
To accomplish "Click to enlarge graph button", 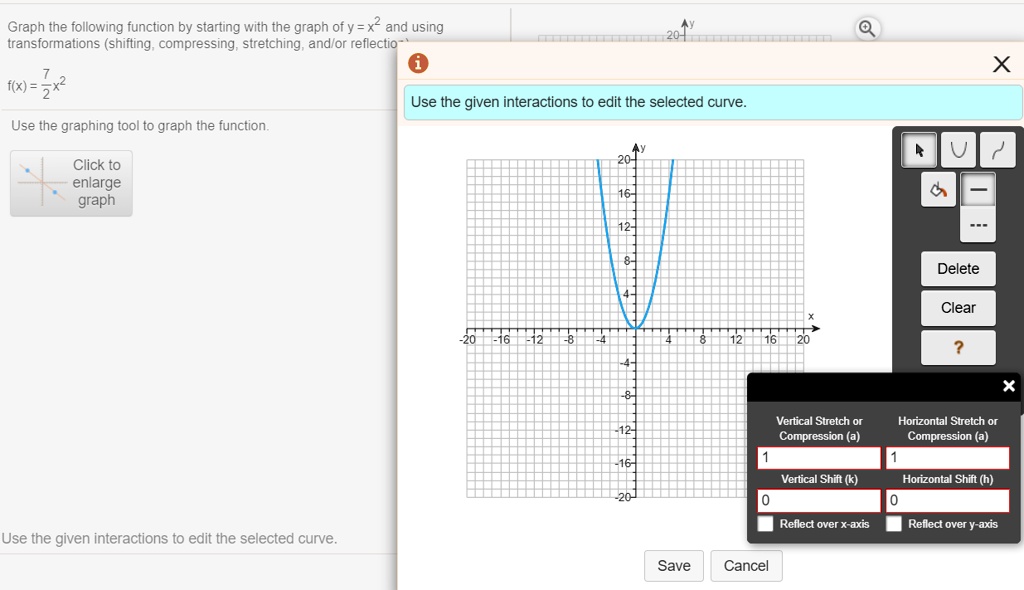I will click(x=71, y=183).
